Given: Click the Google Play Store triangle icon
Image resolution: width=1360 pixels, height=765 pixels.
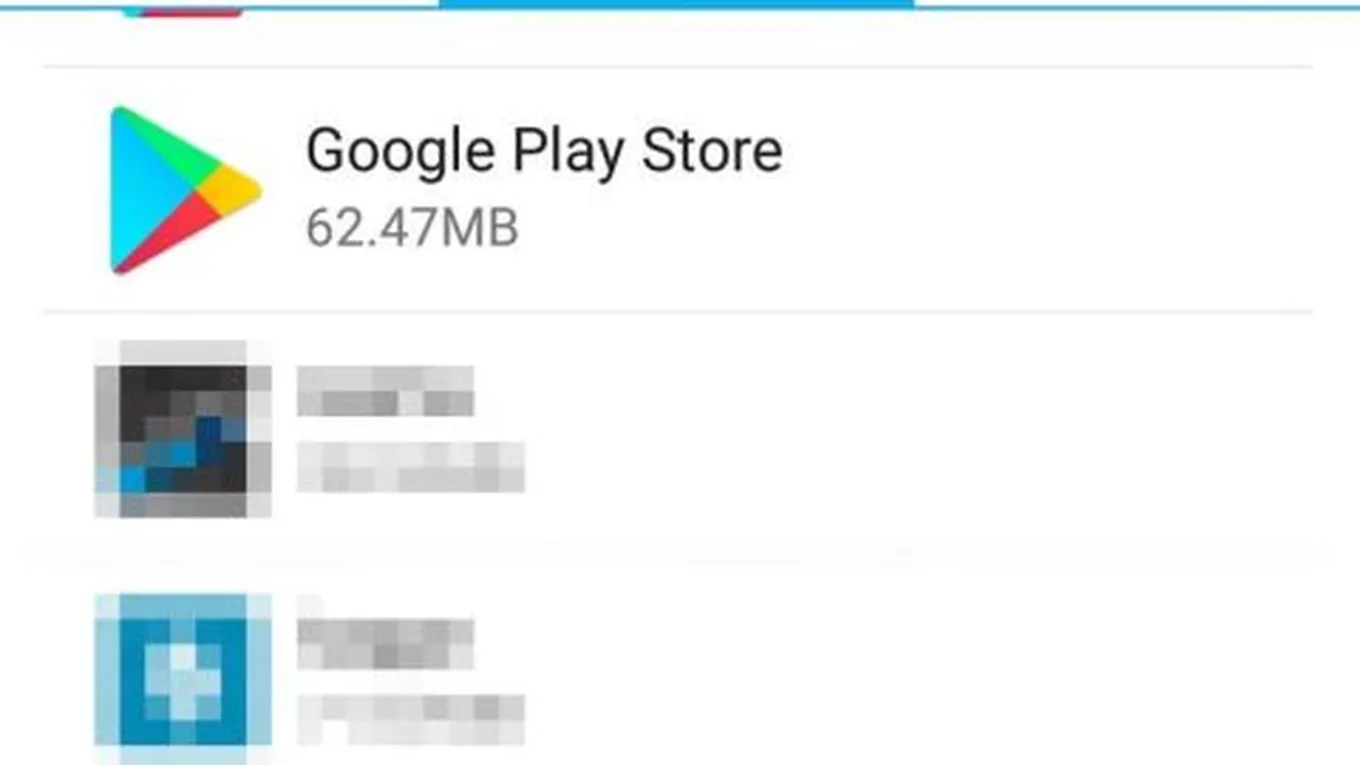Looking at the screenshot, I should tap(185, 190).
